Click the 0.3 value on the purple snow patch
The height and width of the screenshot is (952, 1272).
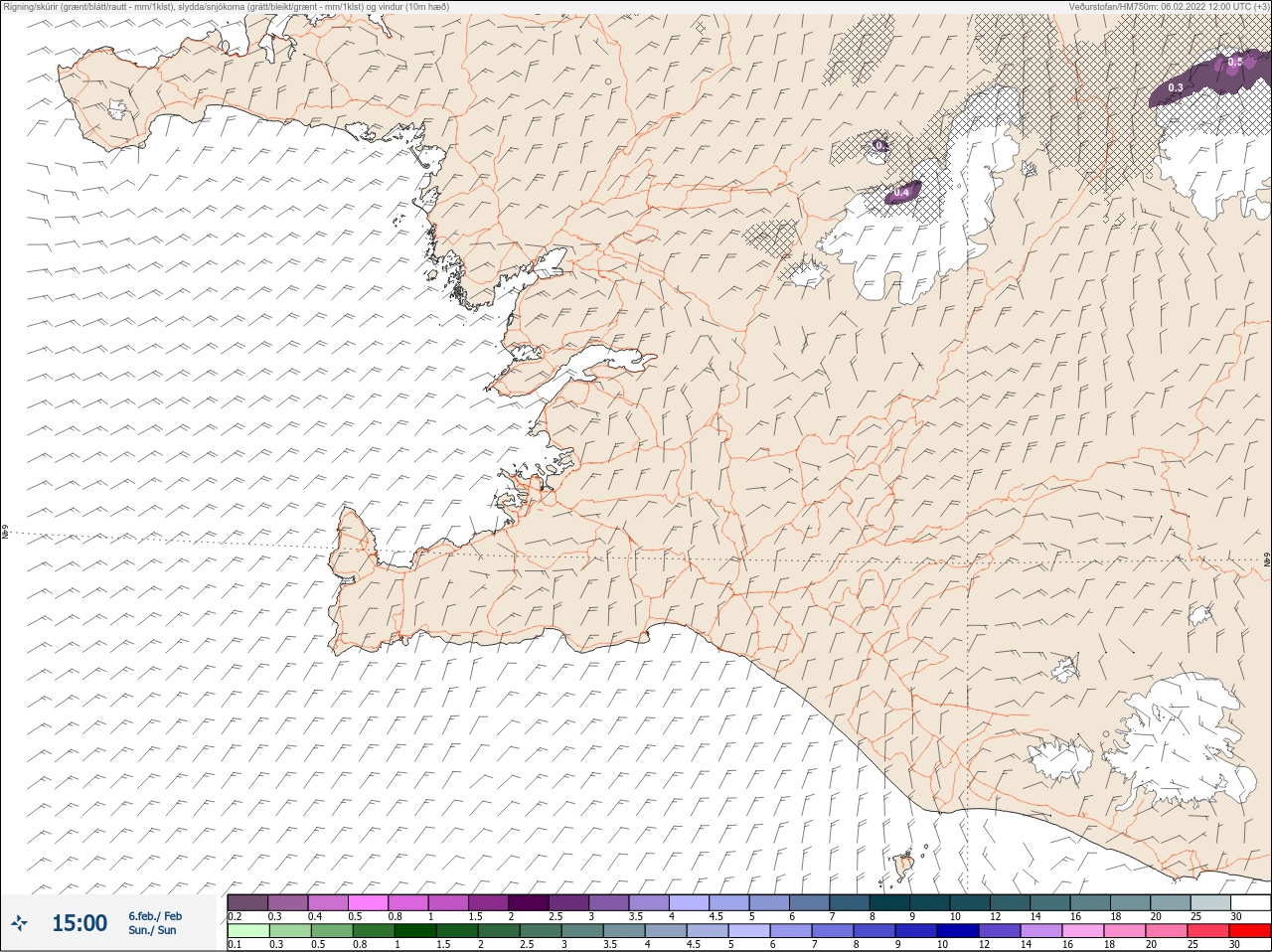click(1176, 88)
